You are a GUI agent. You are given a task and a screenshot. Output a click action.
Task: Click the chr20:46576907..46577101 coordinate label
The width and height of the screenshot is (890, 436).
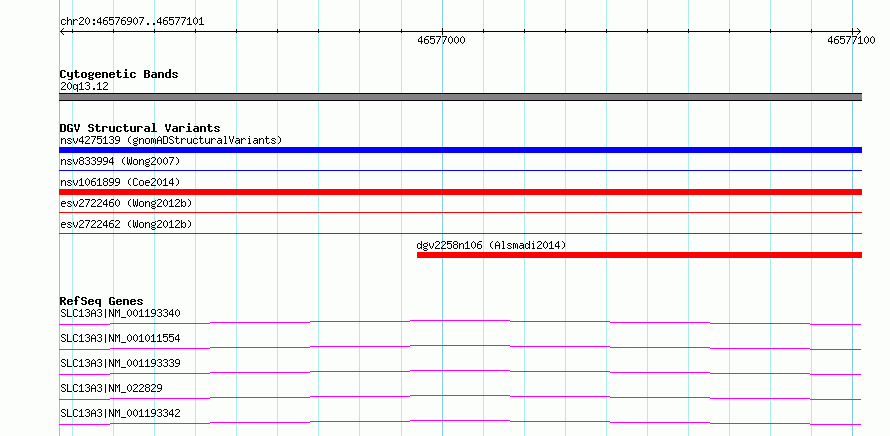tap(132, 22)
